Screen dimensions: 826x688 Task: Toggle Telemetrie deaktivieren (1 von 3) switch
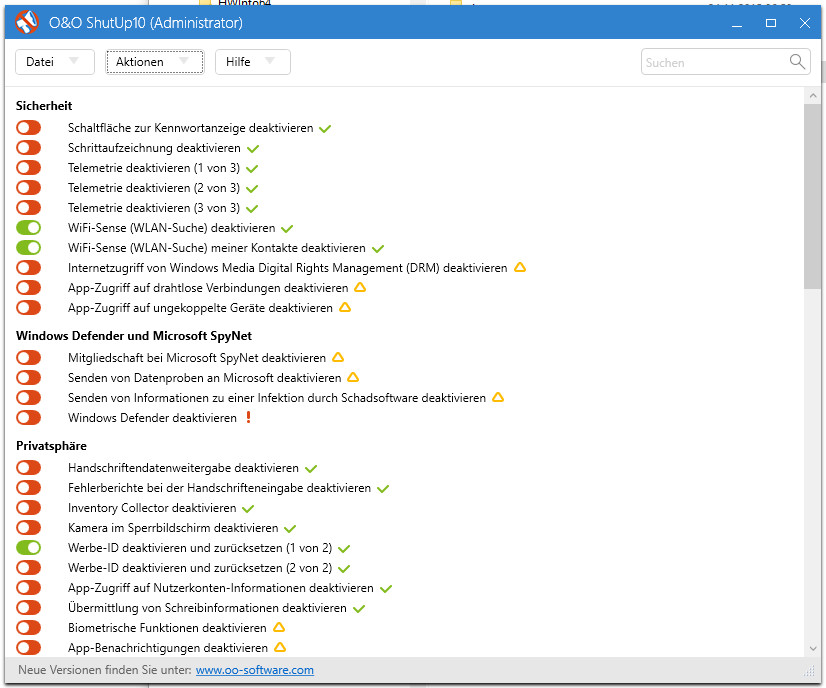28,168
